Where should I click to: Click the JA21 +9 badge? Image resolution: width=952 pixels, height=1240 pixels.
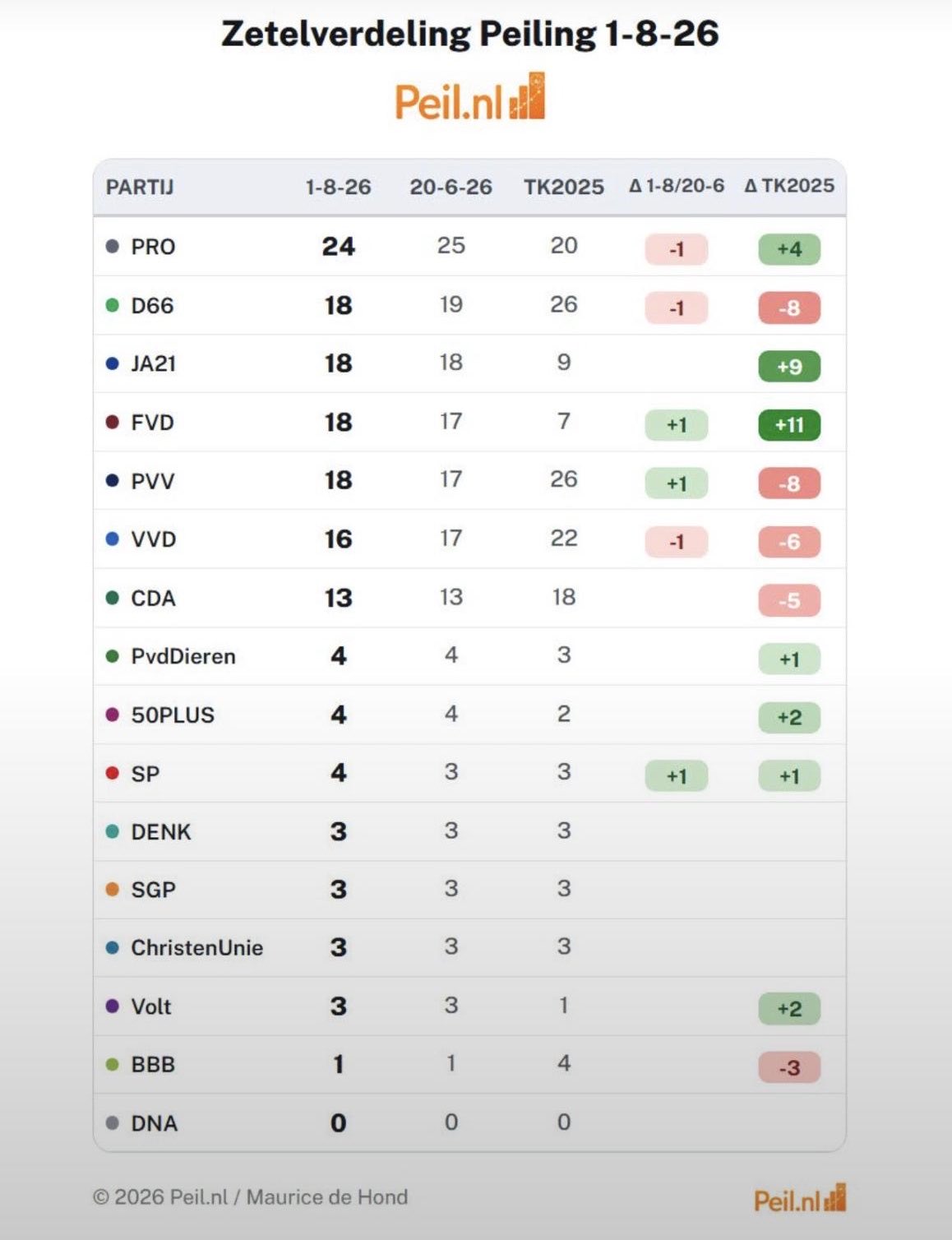pyautogui.click(x=789, y=366)
